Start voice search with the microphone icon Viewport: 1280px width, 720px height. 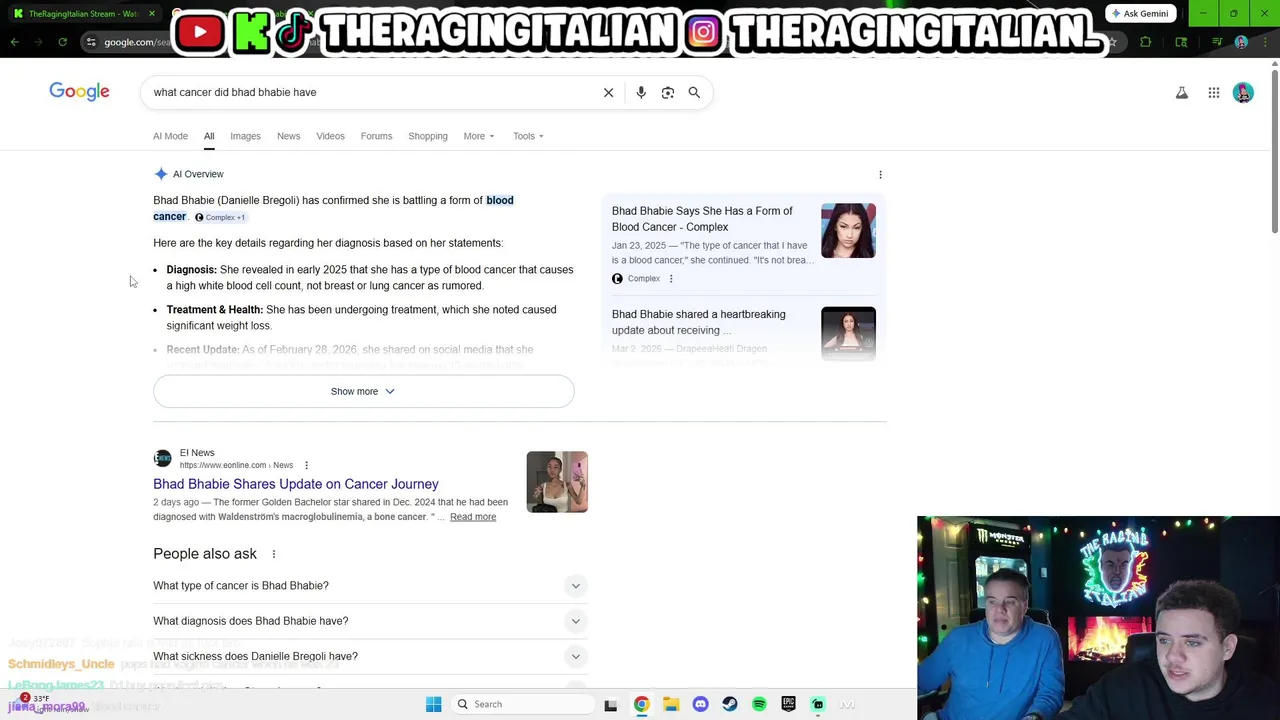(641, 92)
